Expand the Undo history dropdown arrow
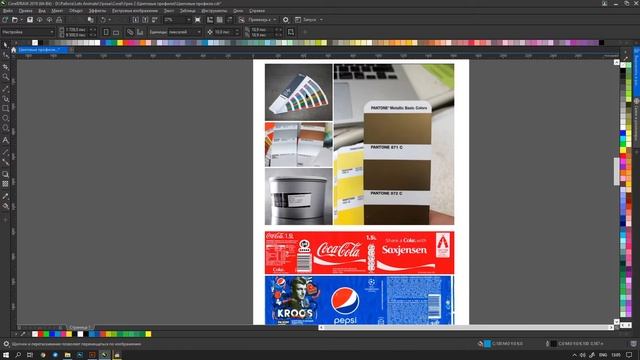The image size is (640, 360). (x=109, y=20)
